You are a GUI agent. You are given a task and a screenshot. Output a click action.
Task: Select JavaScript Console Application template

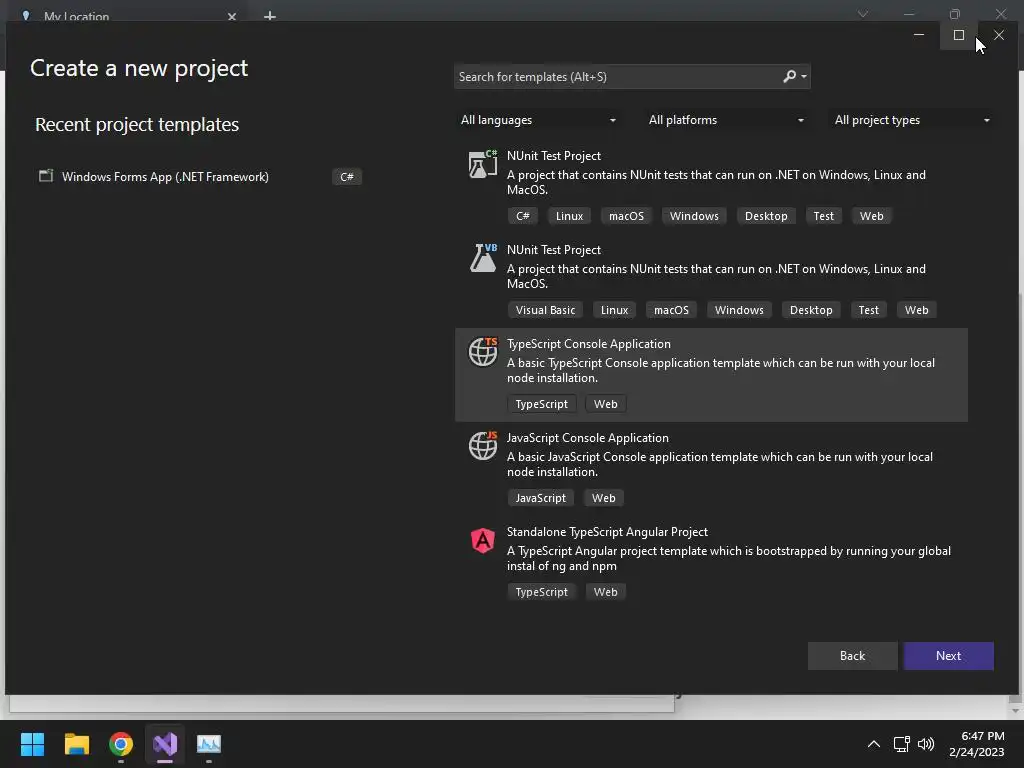[711, 468]
